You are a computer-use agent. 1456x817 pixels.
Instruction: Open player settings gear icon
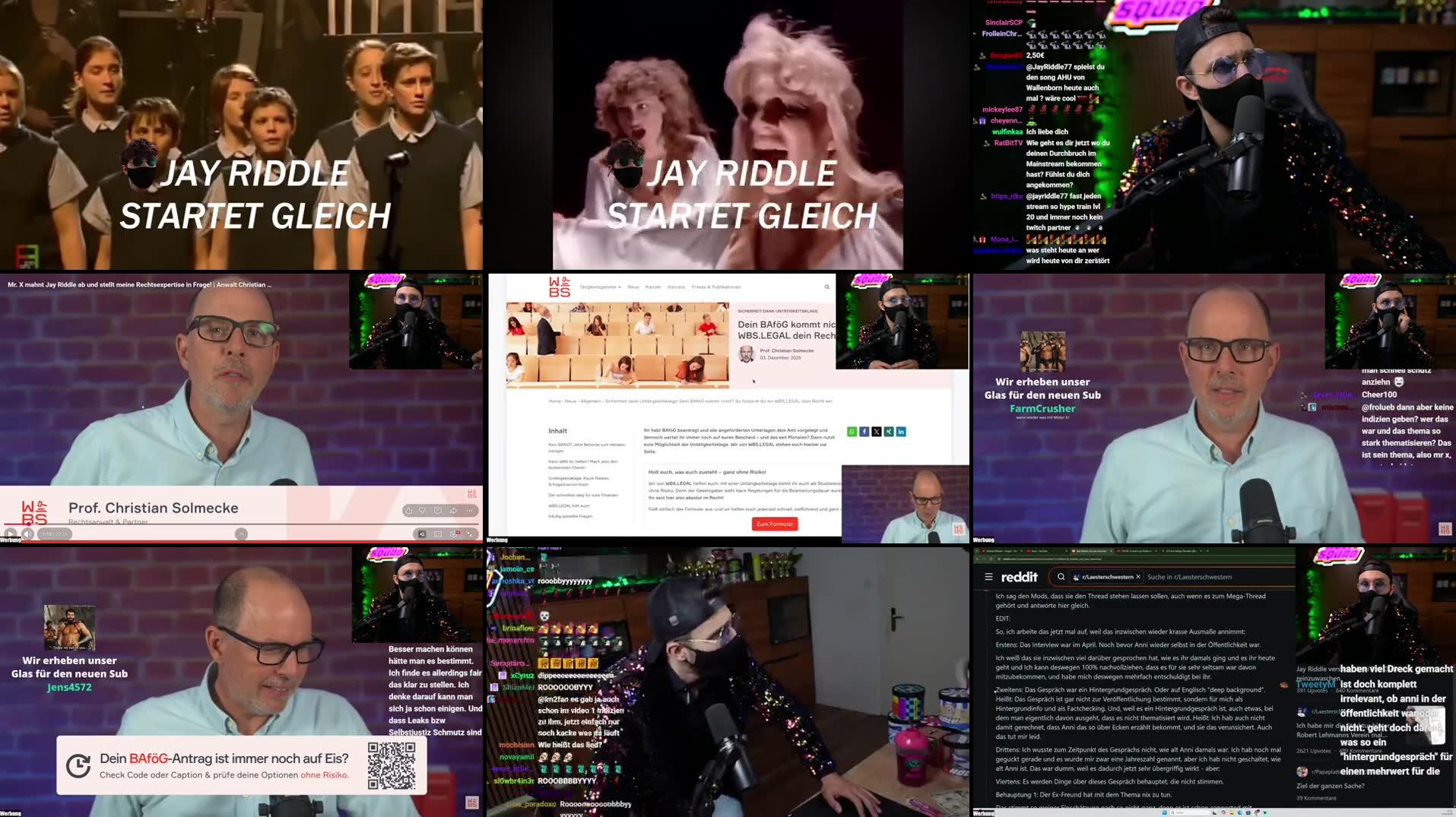(x=454, y=534)
